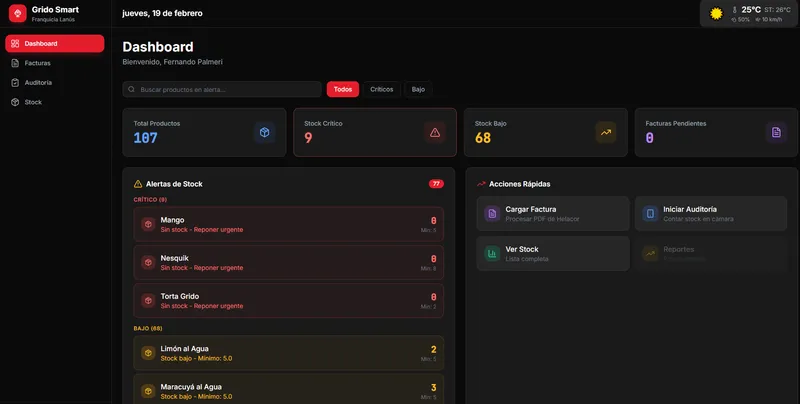This screenshot has height=404, width=800.
Task: Click the trending arrow icon in Stock Bajo
Action: [606, 133]
